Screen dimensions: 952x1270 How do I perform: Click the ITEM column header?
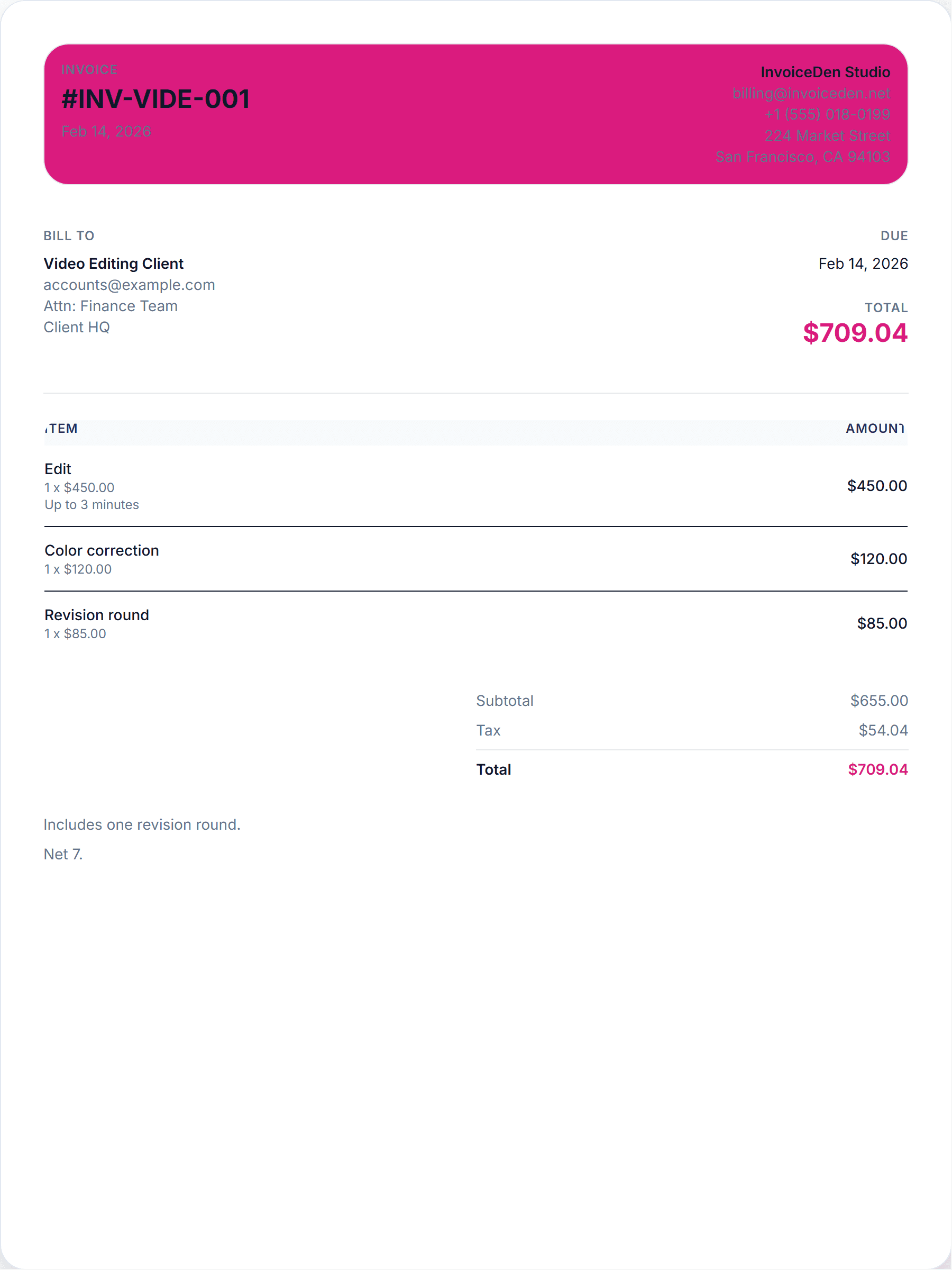tap(61, 428)
